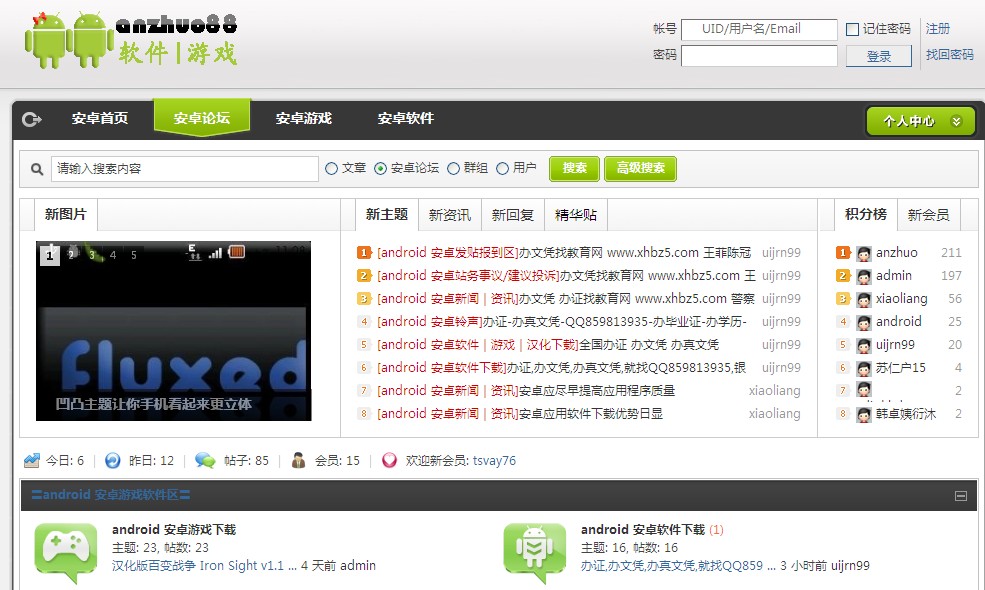
Task: Open the 安卓应尽早提高应用程序质量 thread
Action: click(597, 391)
